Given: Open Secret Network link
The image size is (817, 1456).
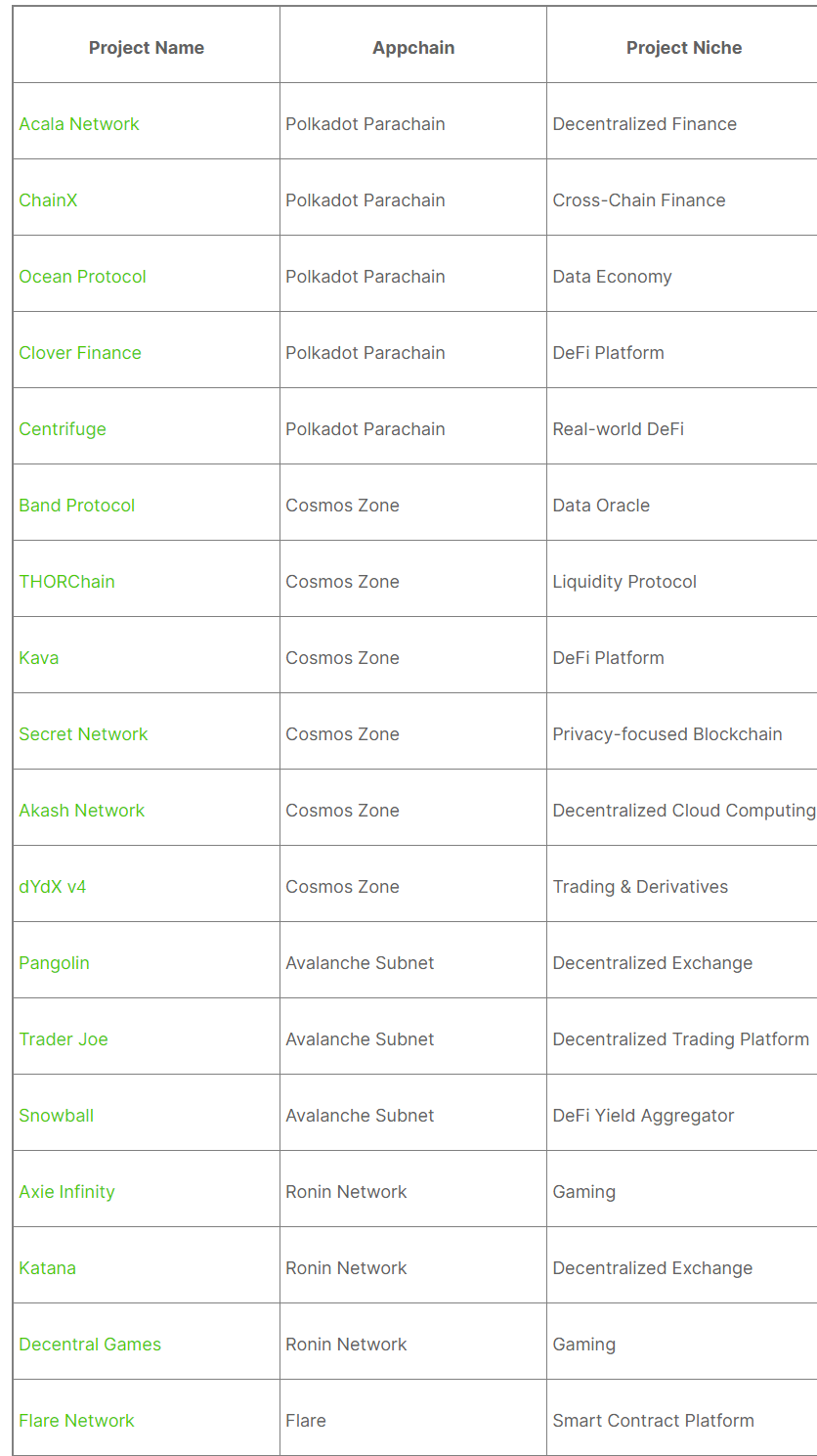Looking at the screenshot, I should point(83,734).
